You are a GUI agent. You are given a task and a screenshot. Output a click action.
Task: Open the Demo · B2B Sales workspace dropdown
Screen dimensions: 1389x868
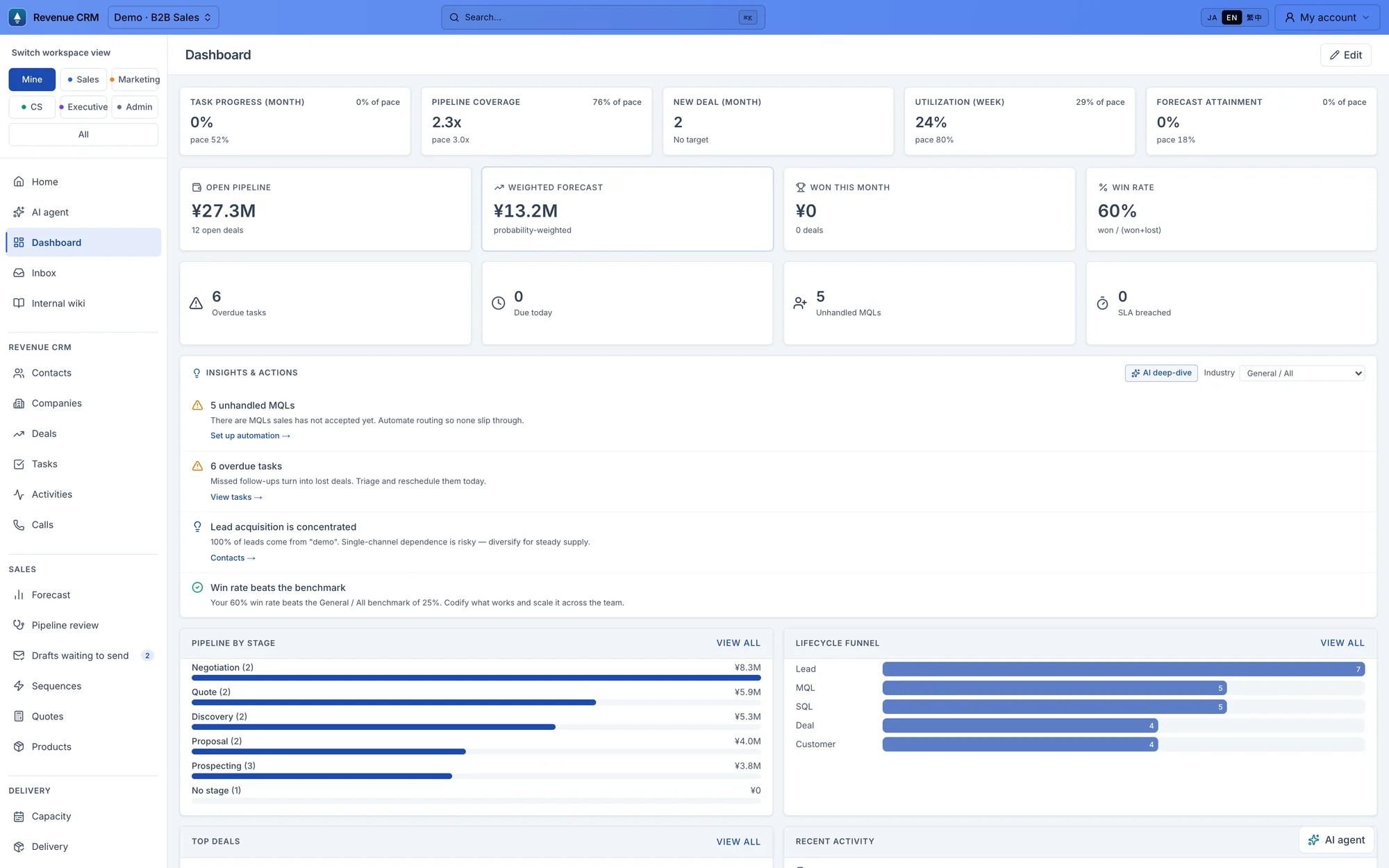pyautogui.click(x=163, y=17)
